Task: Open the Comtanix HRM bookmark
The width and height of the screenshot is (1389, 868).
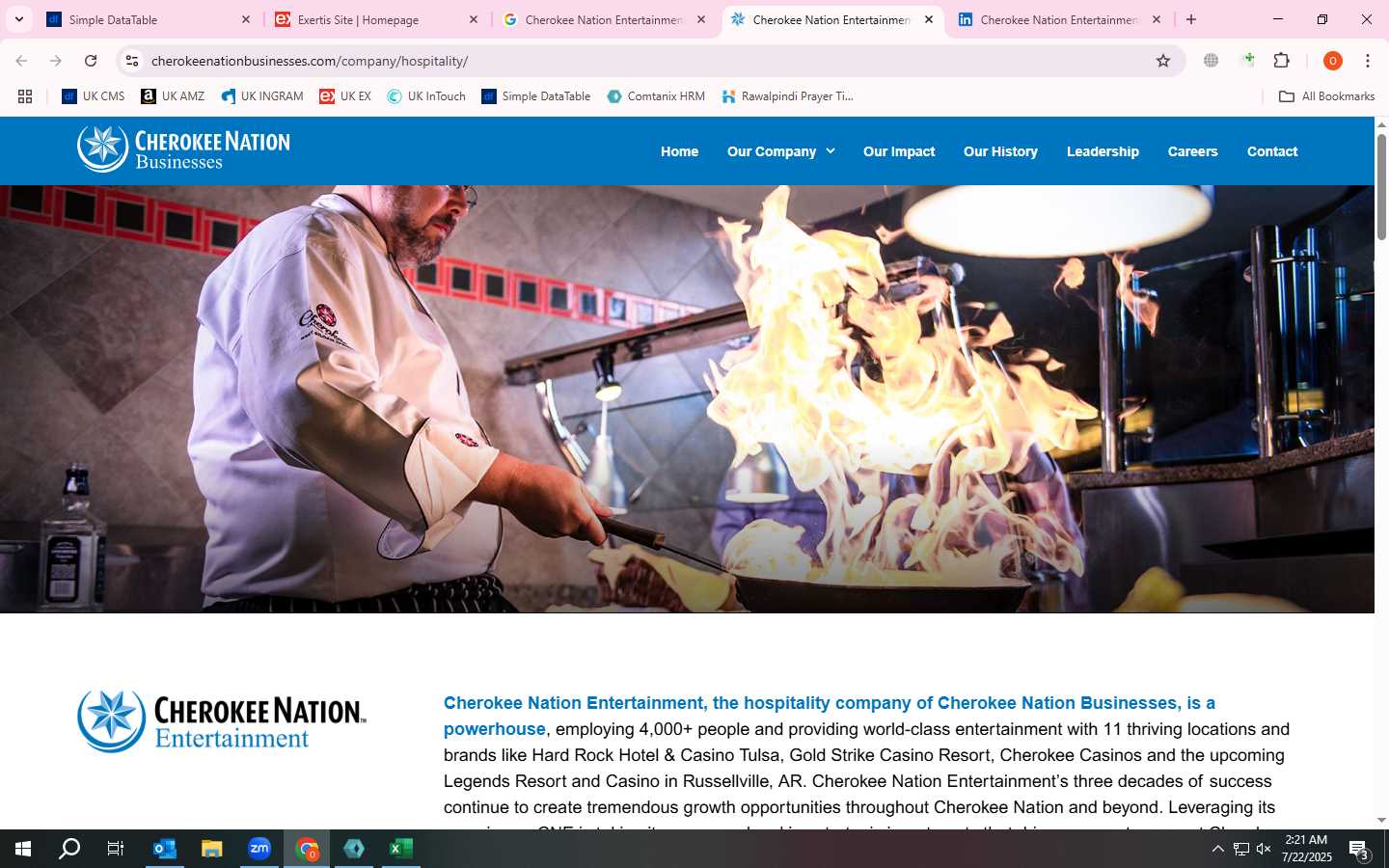Action: 656,96
